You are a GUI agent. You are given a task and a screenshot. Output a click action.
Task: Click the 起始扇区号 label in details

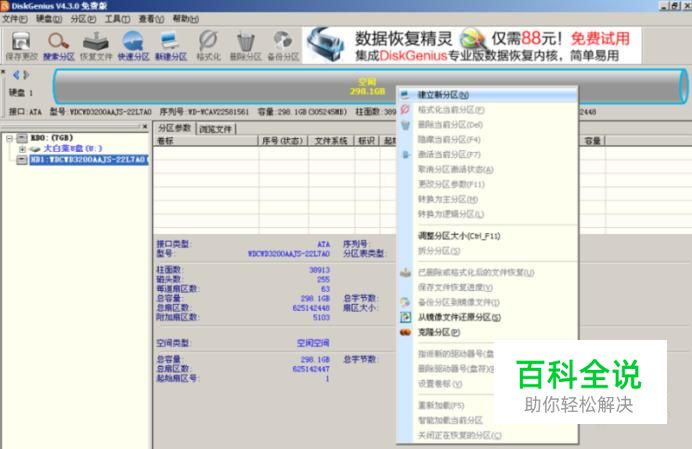[x=178, y=378]
